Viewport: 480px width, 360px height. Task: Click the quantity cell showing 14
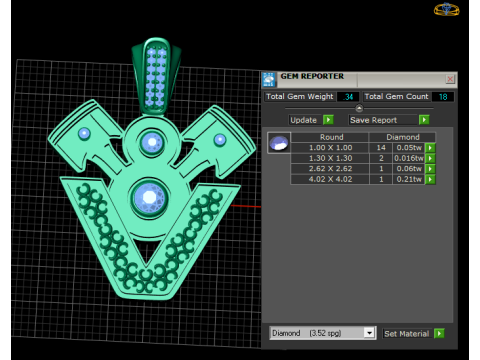point(381,148)
